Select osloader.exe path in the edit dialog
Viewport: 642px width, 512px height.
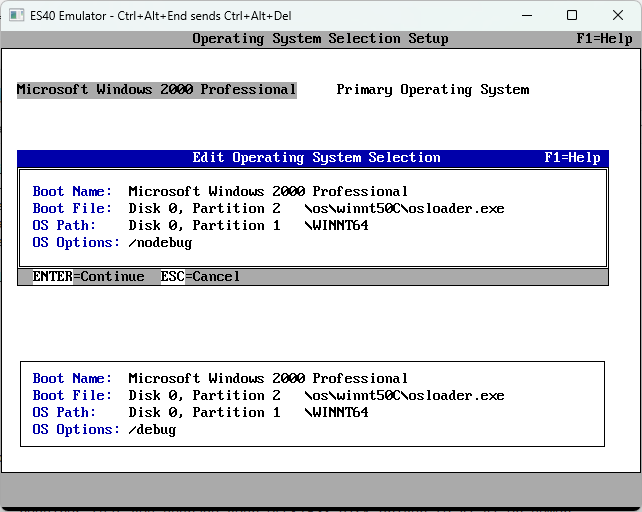click(405, 208)
